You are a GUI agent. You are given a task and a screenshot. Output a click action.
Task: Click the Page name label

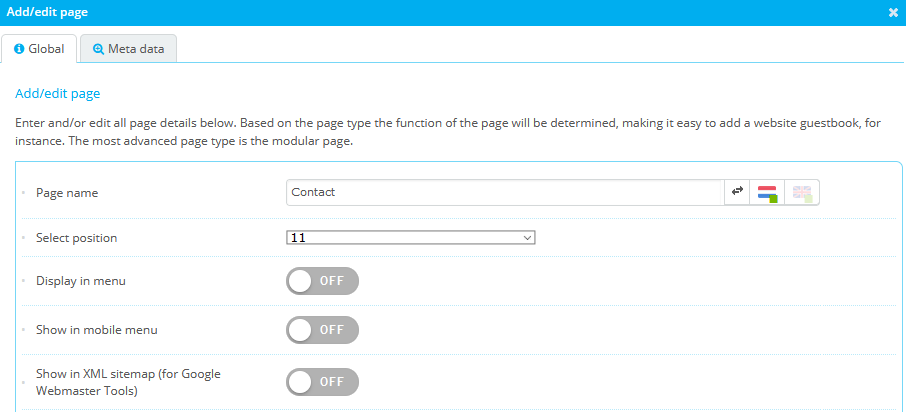pos(67,192)
